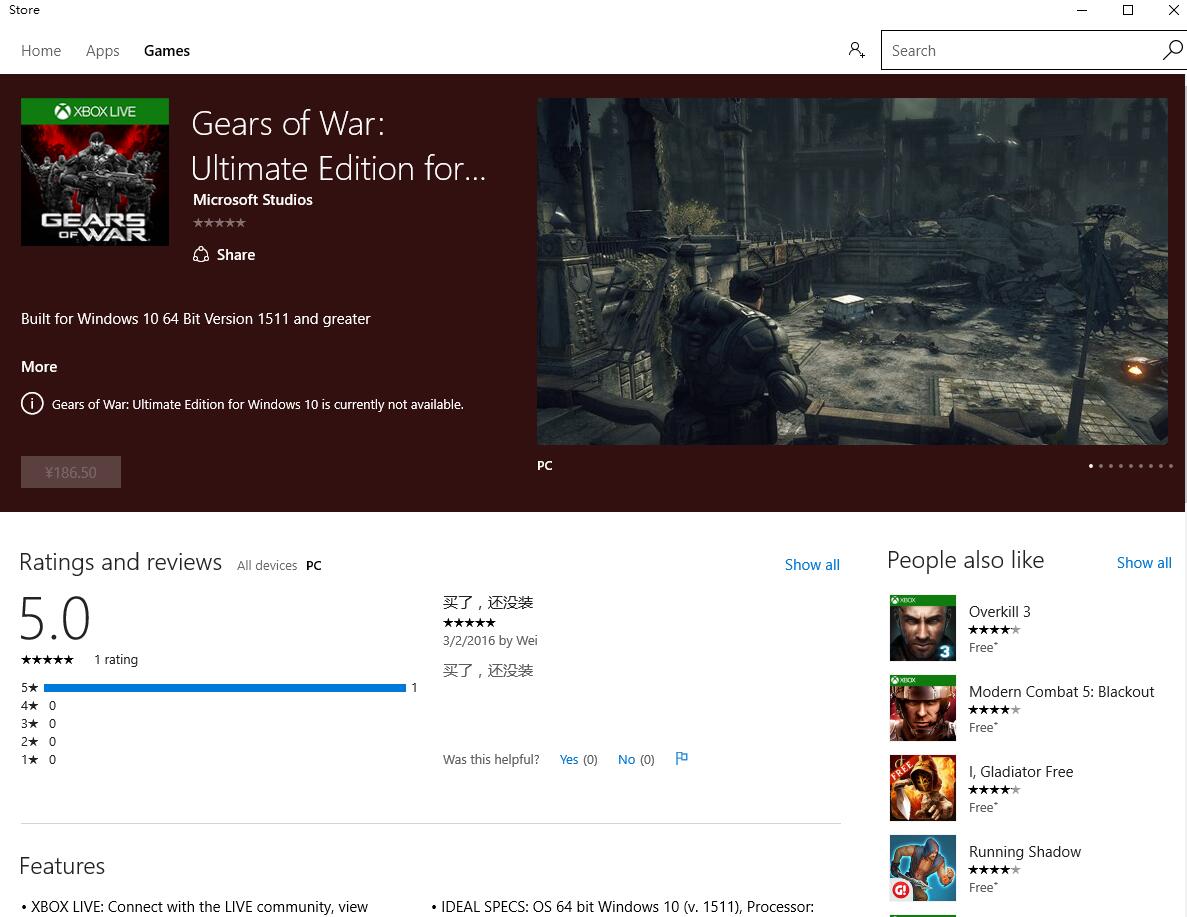1187x917 pixels.
Task: Show all ratings and reviews
Action: 812,565
